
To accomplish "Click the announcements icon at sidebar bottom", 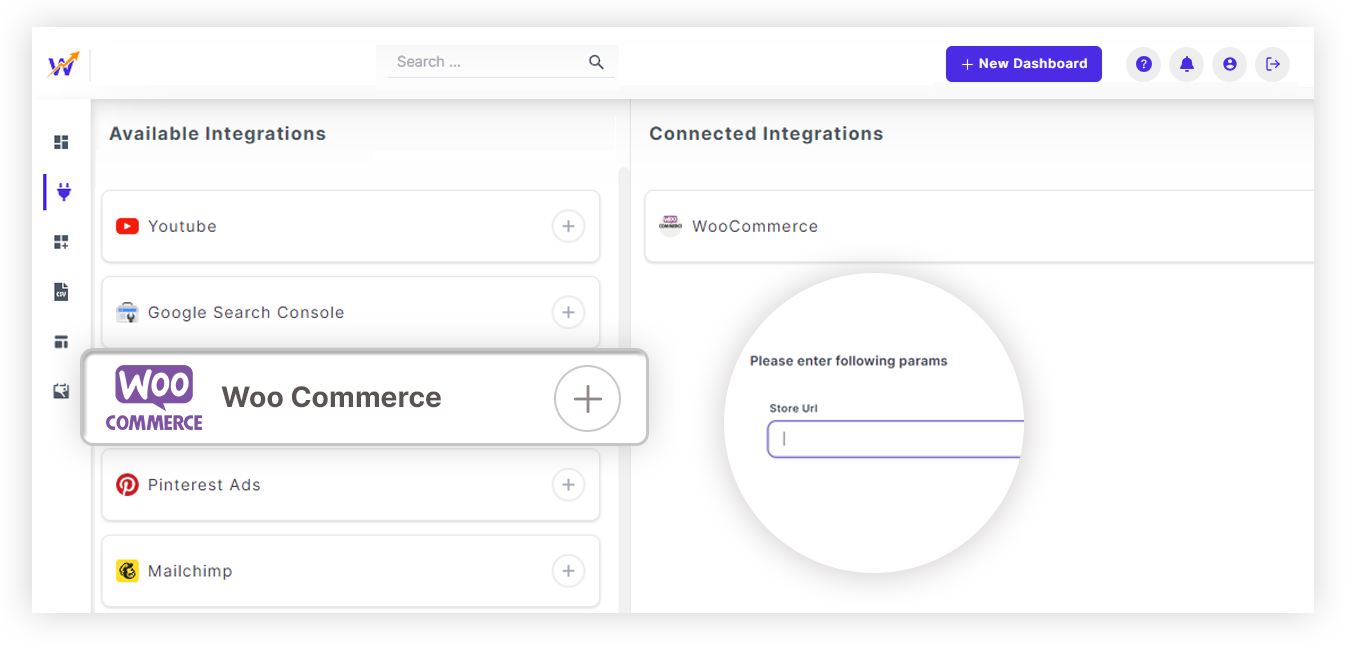I will click(61, 390).
